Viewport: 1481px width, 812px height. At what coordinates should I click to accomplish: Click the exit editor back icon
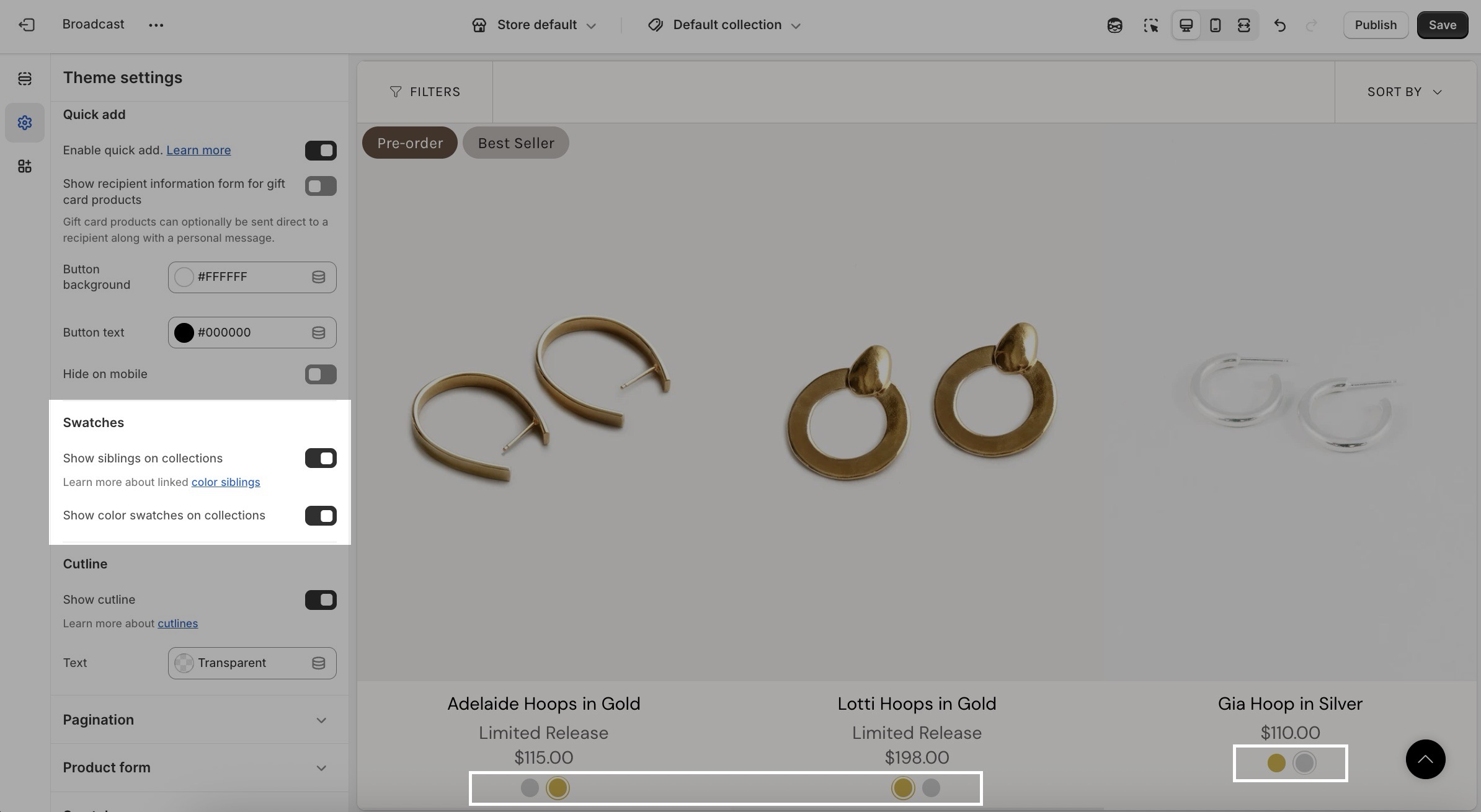(x=26, y=25)
